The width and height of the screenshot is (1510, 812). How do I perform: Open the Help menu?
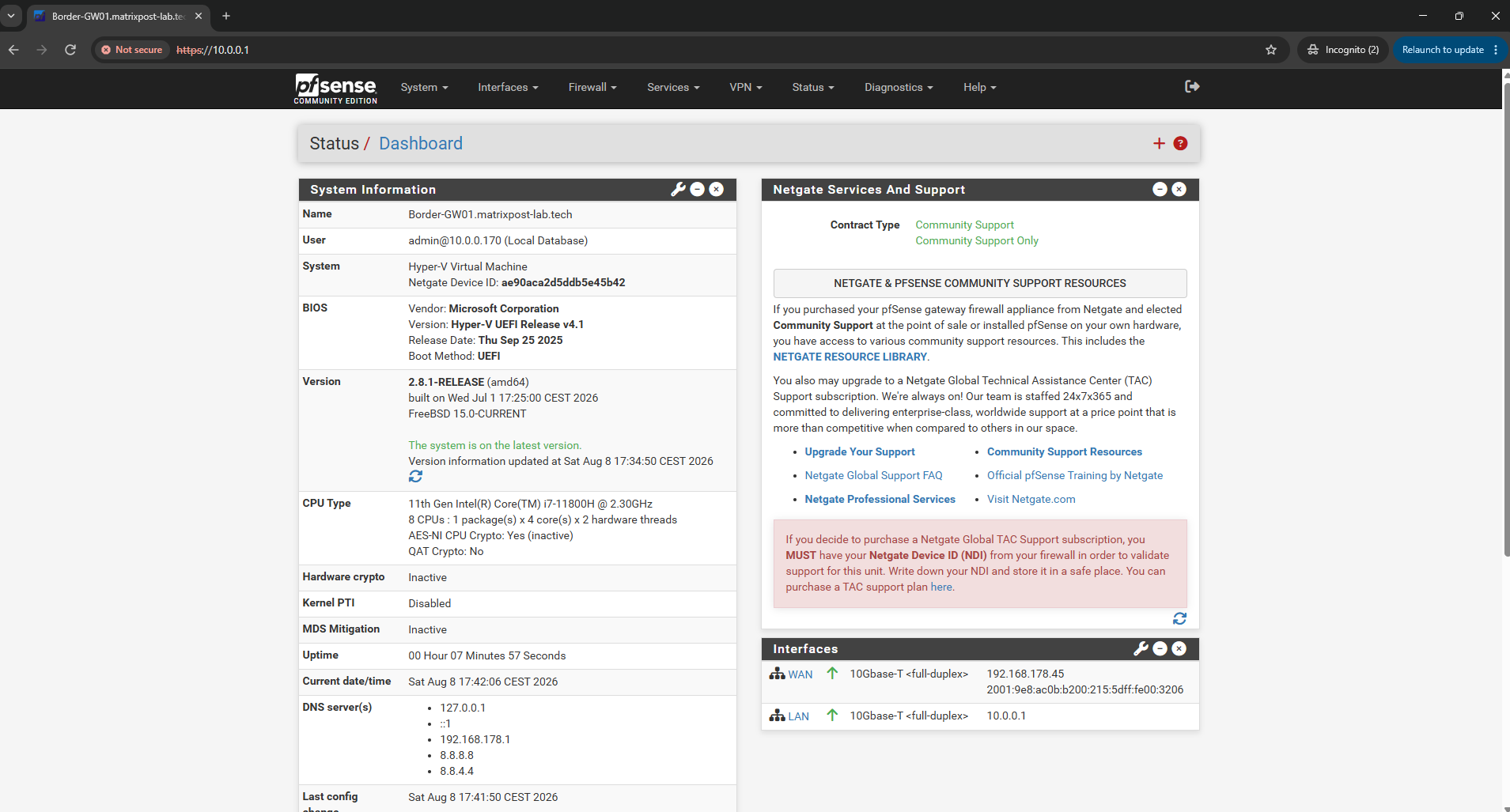tap(979, 87)
